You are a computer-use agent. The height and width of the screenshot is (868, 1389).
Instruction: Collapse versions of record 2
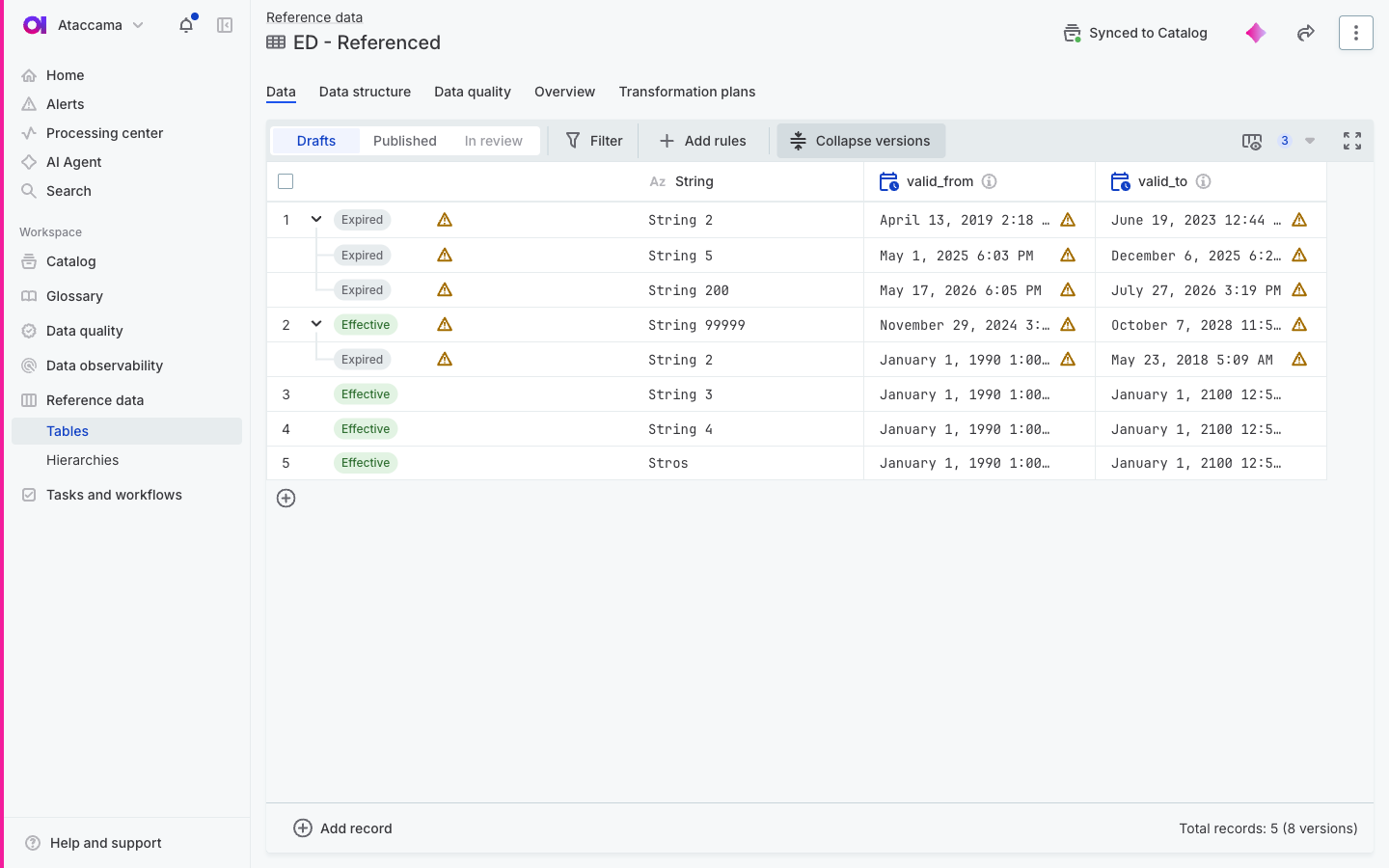pos(316,324)
